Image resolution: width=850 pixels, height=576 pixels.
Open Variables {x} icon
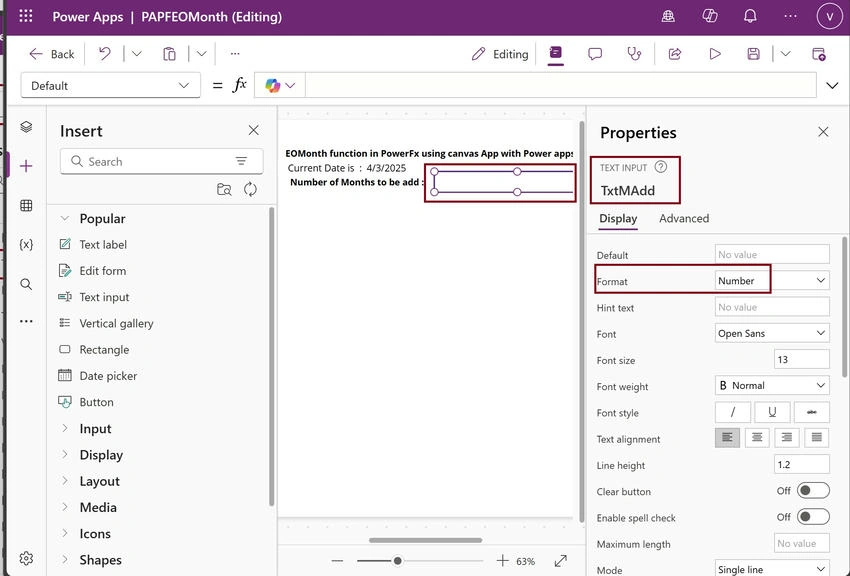point(26,244)
